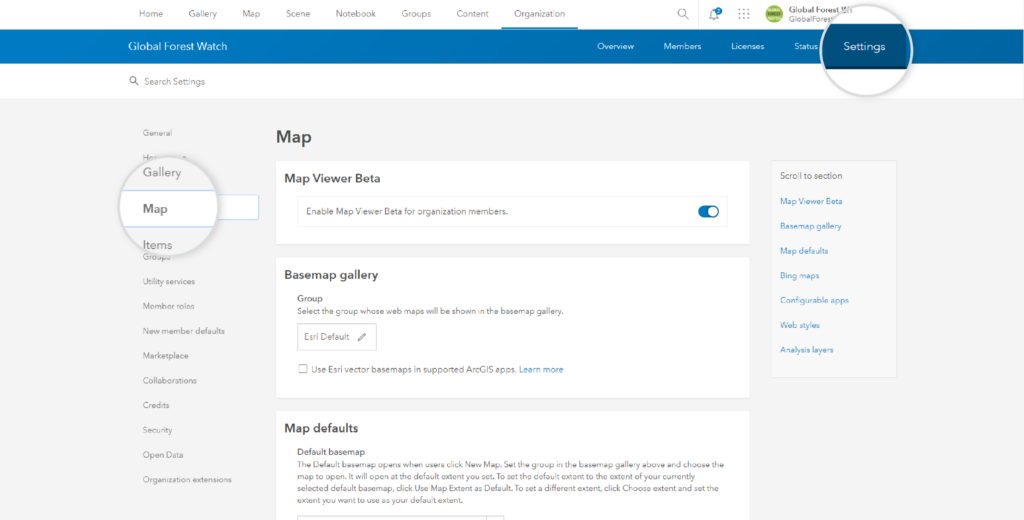The image size is (1024, 520).
Task: Jump to Map Viewer Beta section link
Action: coord(811,201)
